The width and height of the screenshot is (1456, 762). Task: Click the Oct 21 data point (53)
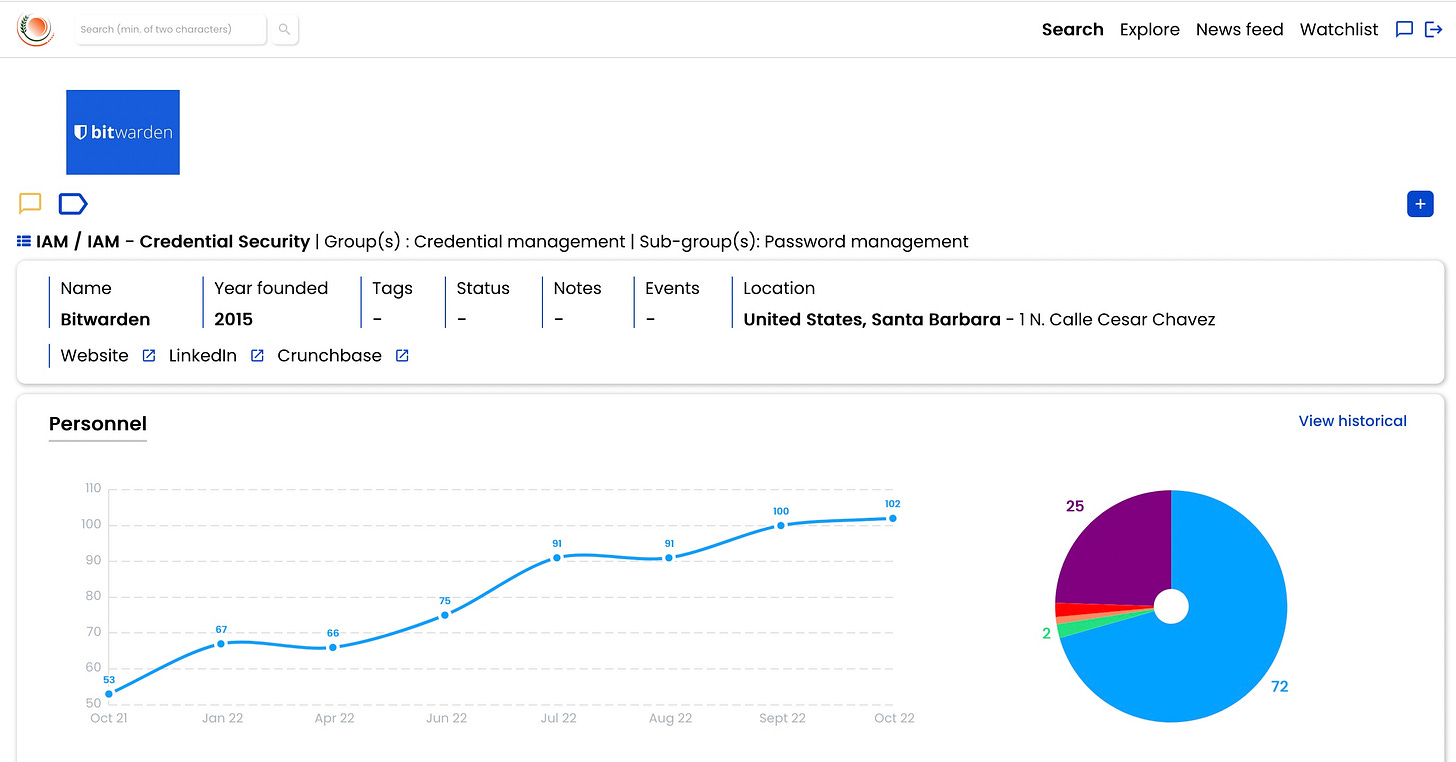coord(109,693)
